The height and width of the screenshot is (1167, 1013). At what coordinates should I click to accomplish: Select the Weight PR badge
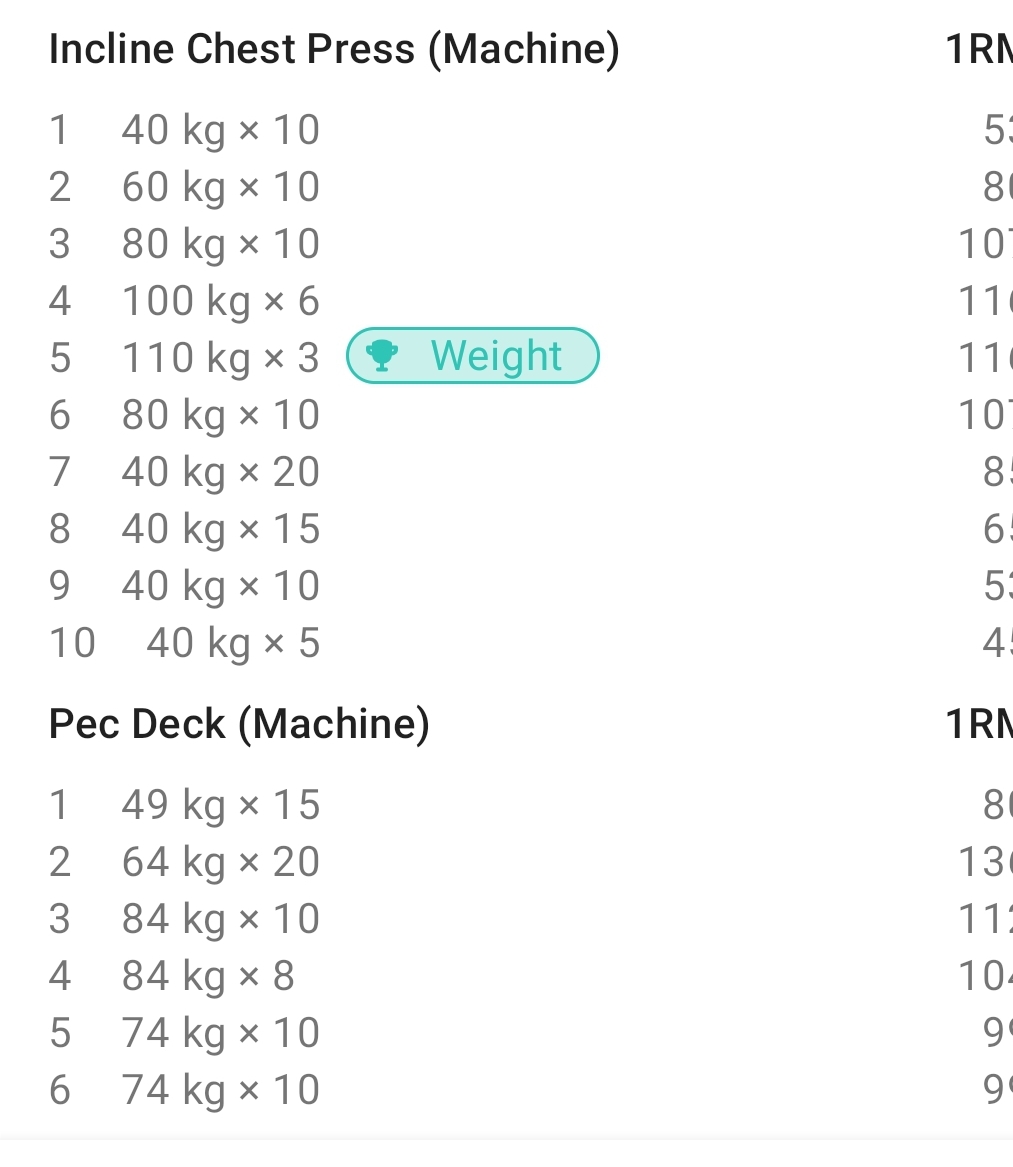coord(472,355)
